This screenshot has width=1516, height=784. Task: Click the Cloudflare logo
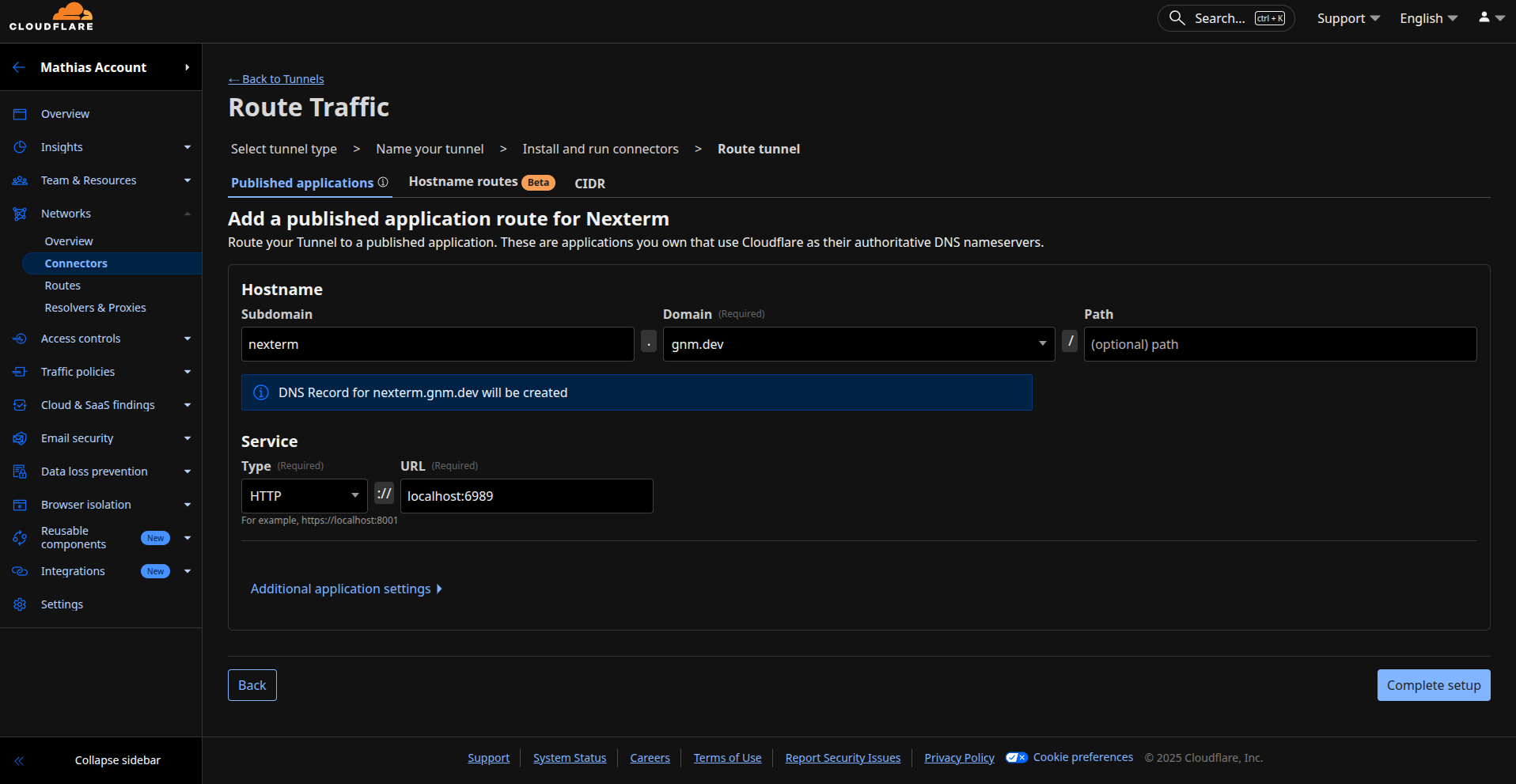pyautogui.click(x=51, y=17)
